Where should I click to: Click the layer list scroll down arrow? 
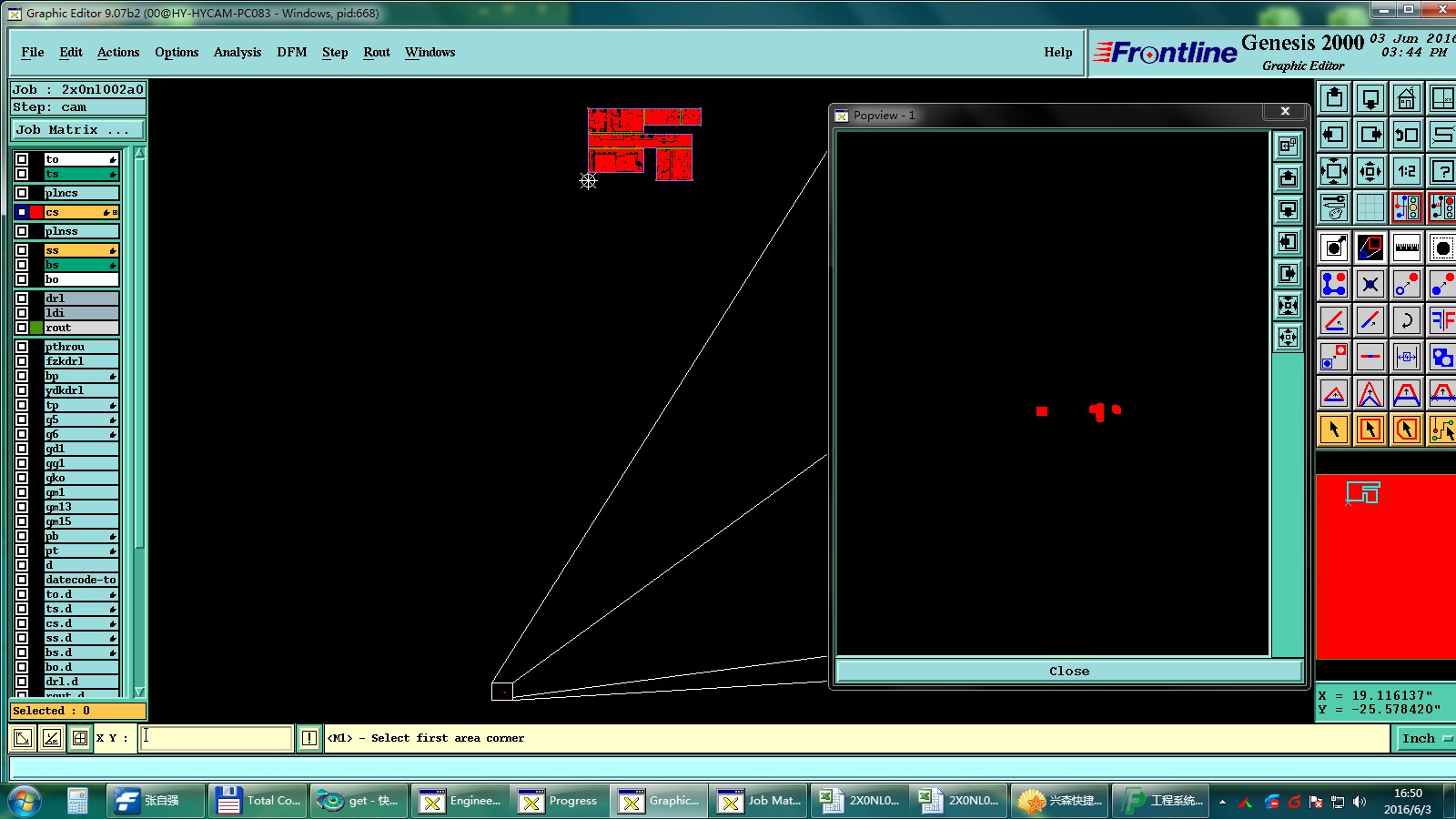tap(140, 693)
